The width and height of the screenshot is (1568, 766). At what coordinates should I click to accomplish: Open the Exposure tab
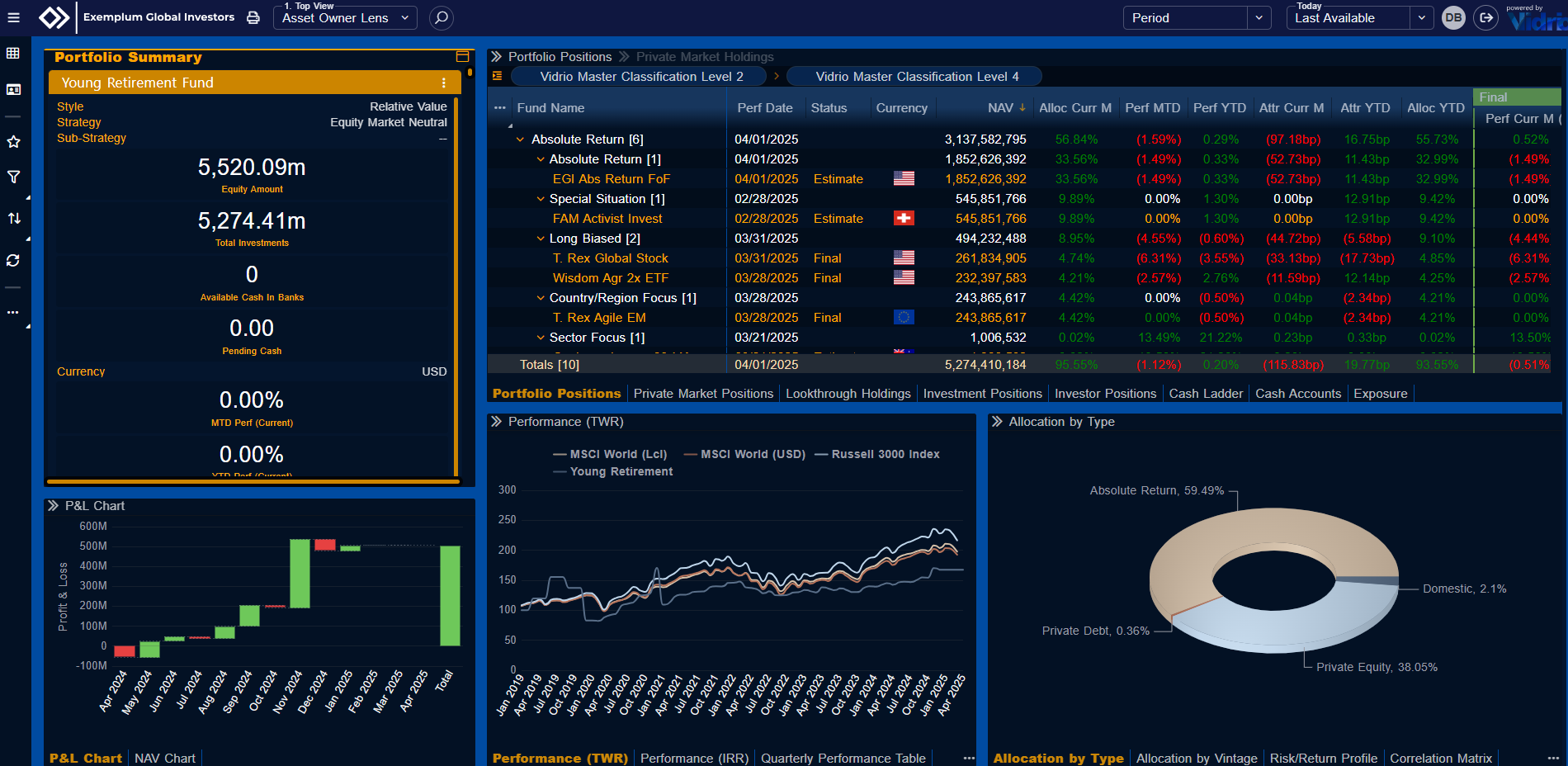(x=1380, y=394)
